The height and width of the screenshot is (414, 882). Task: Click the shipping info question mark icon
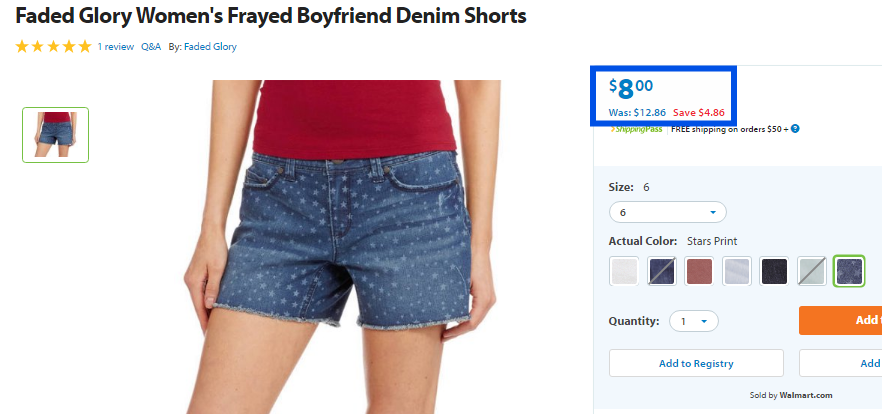795,129
